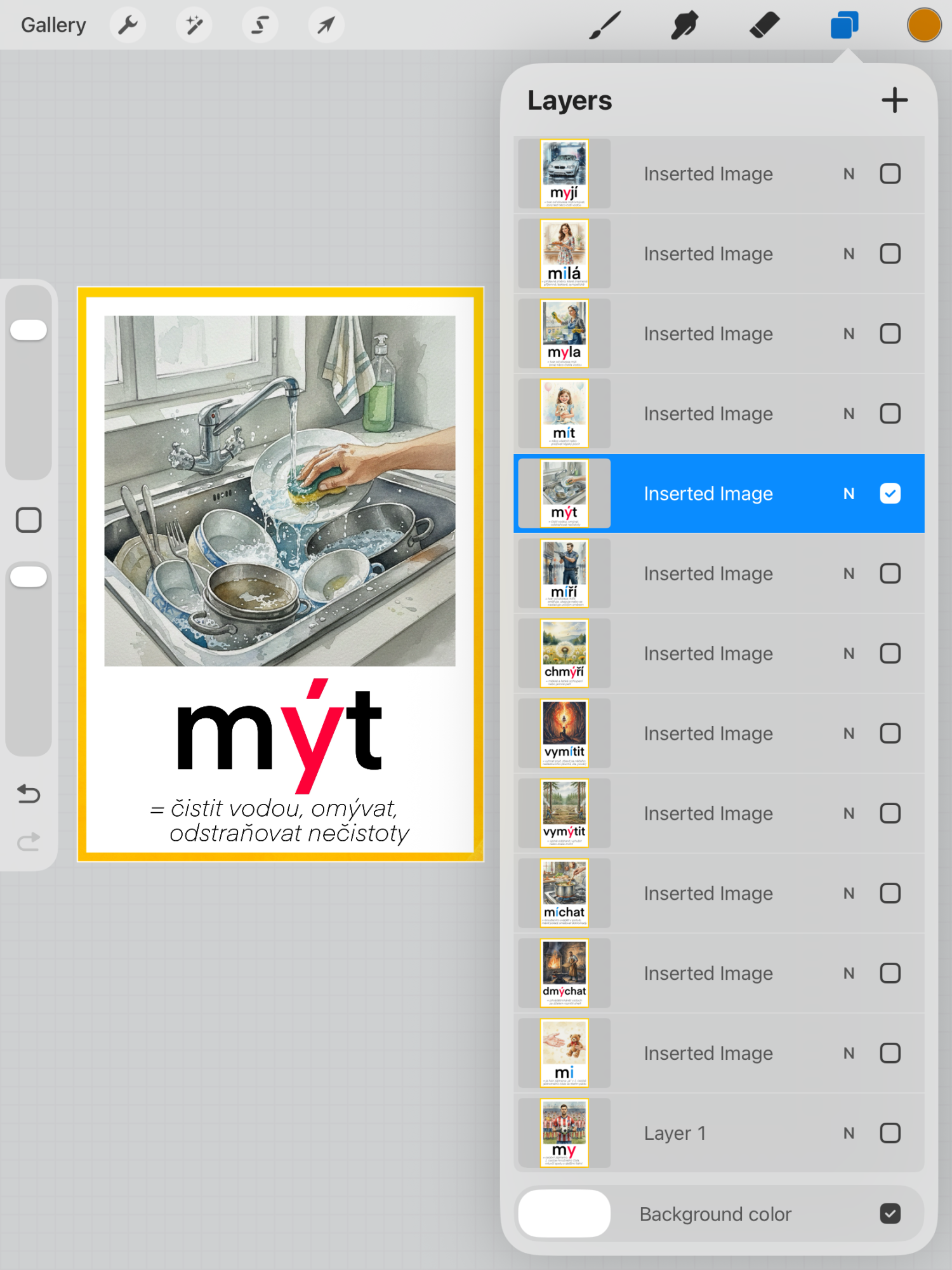Viewport: 952px width, 1270px height.
Task: Activate the Transform arrow tool
Action: 326,25
